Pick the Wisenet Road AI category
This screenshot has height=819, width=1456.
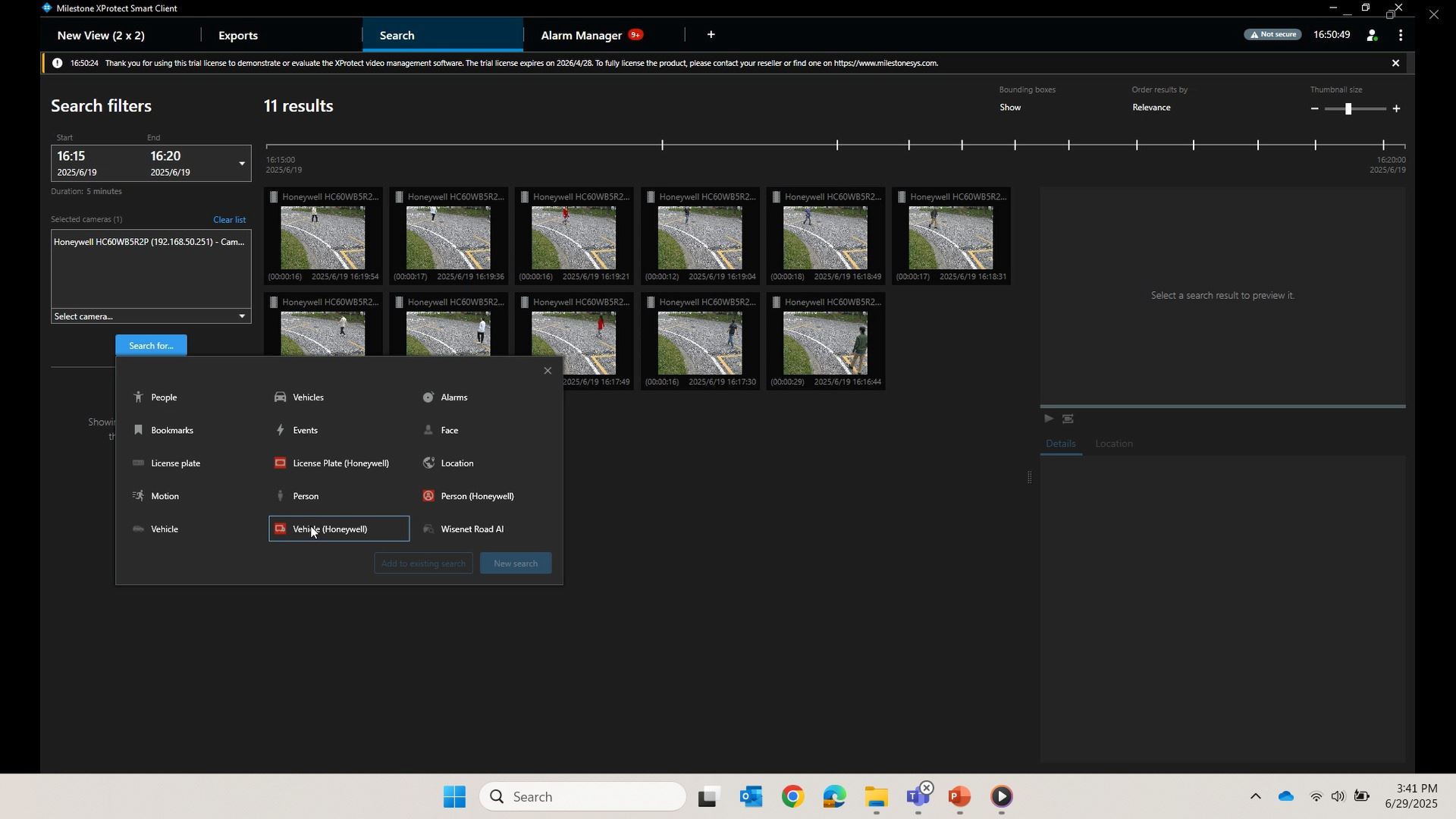click(x=463, y=529)
